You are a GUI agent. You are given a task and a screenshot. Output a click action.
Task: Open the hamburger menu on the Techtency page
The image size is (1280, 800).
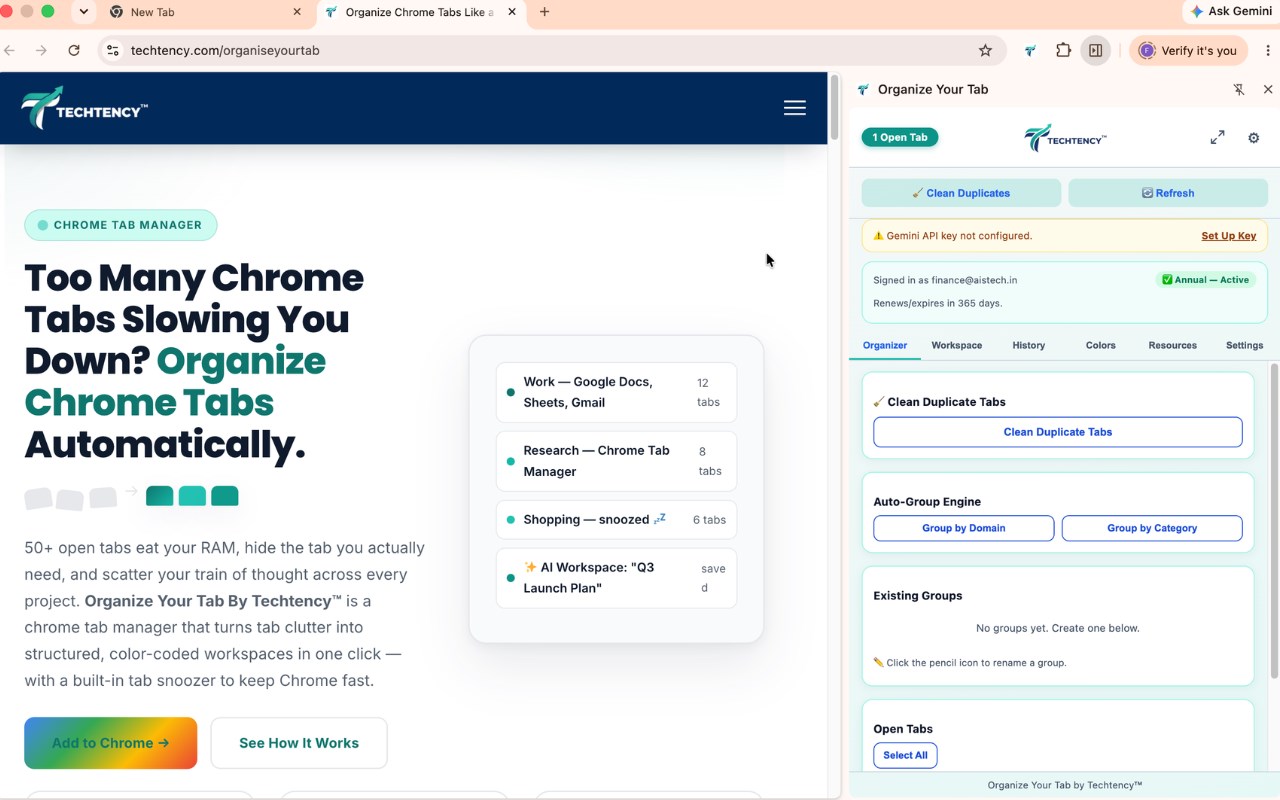795,108
